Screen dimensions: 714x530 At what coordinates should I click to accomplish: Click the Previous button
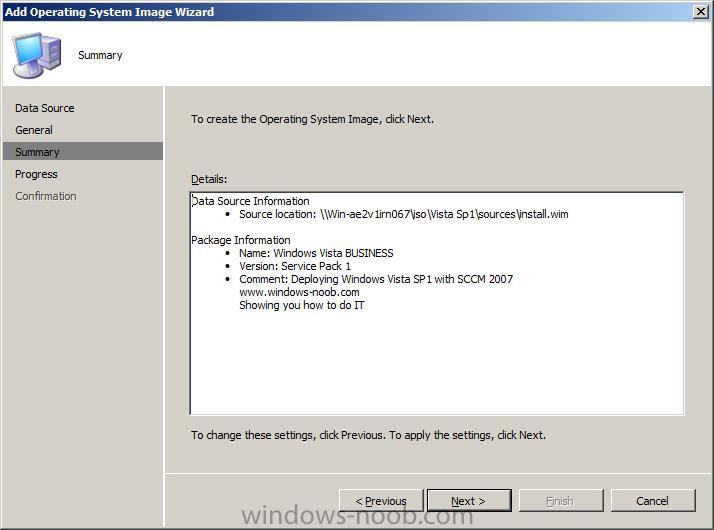coord(381,501)
